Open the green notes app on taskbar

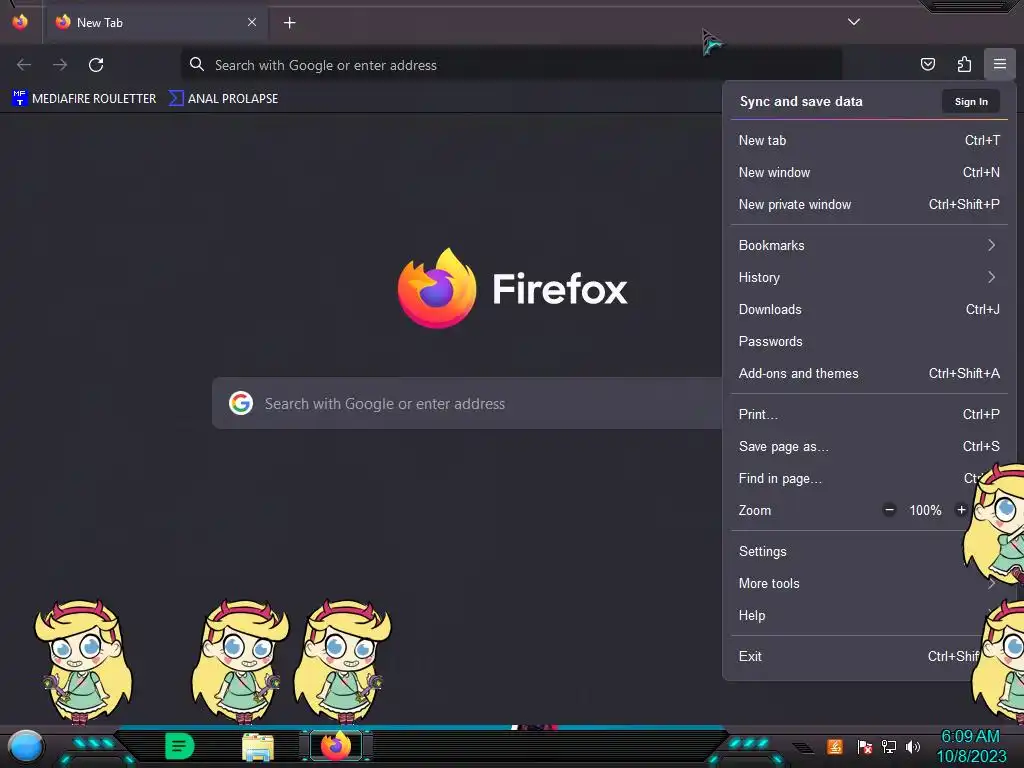180,746
